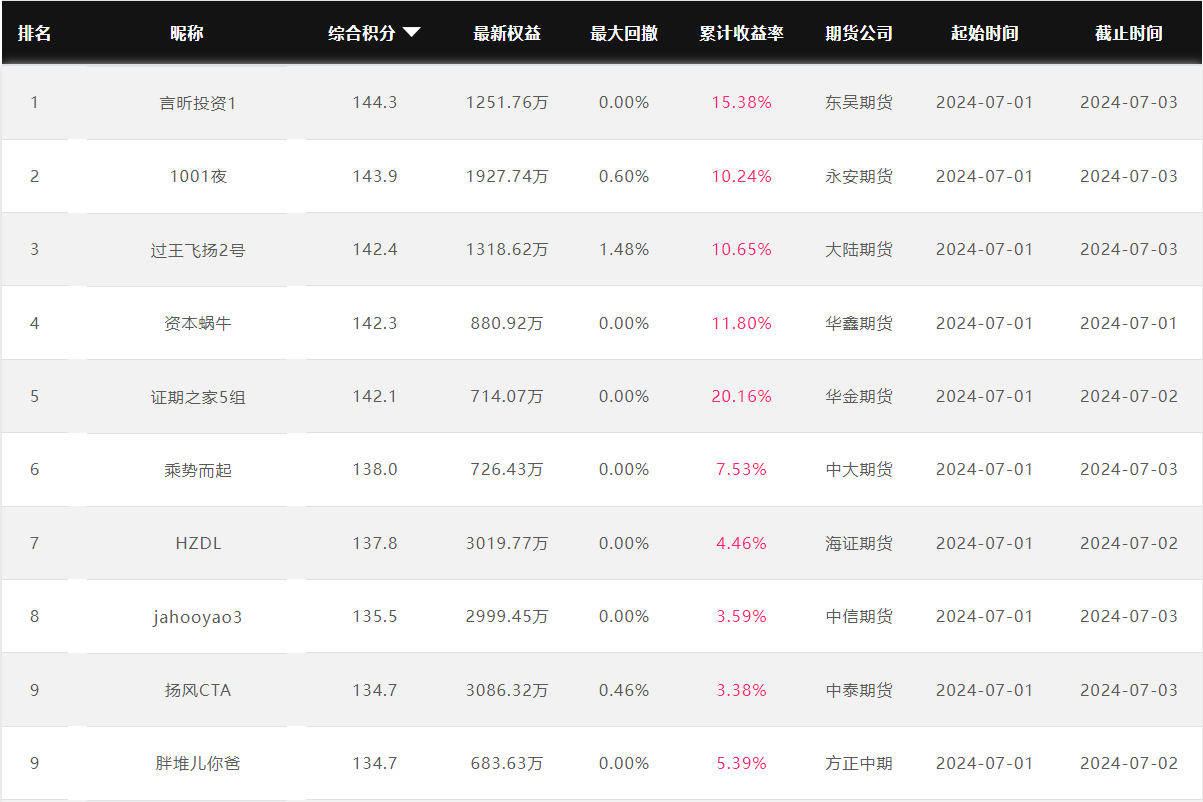Open trader 1001夜
1203x802 pixels.
click(198, 176)
